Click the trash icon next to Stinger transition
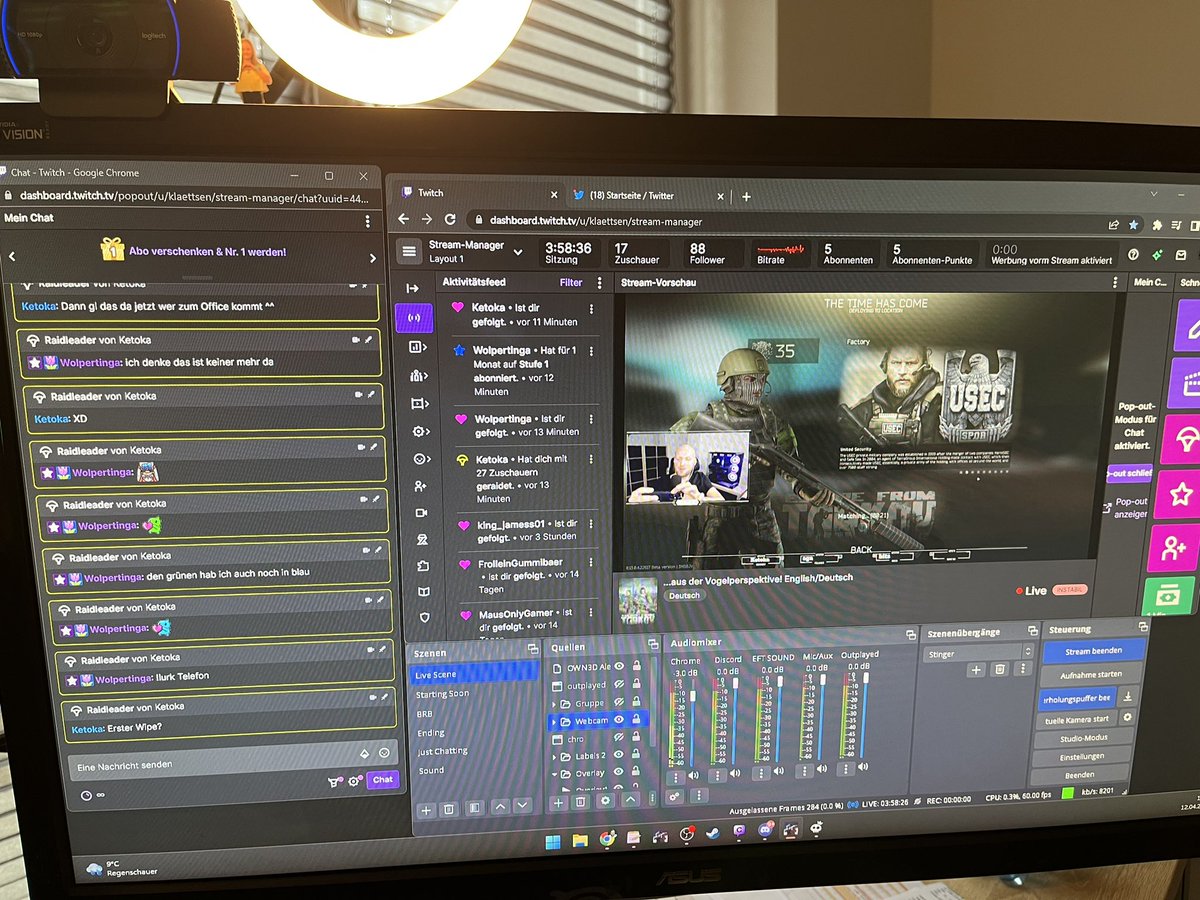Screen dimensions: 1200x900 (x=999, y=669)
